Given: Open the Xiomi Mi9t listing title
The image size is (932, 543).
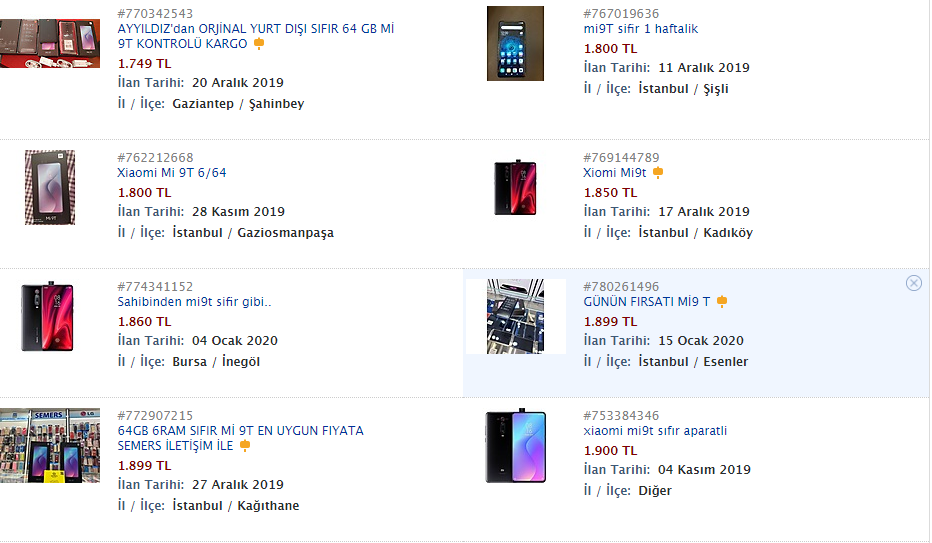Looking at the screenshot, I should coord(615,173).
